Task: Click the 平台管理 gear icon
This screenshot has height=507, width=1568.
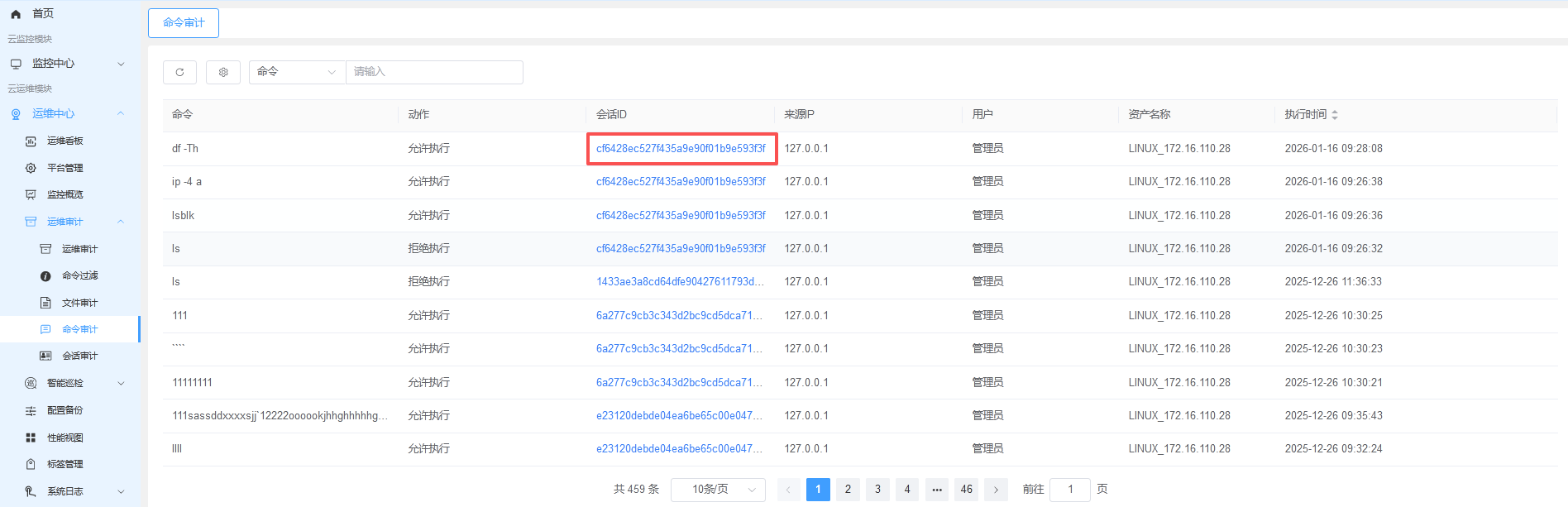Action: (31, 168)
